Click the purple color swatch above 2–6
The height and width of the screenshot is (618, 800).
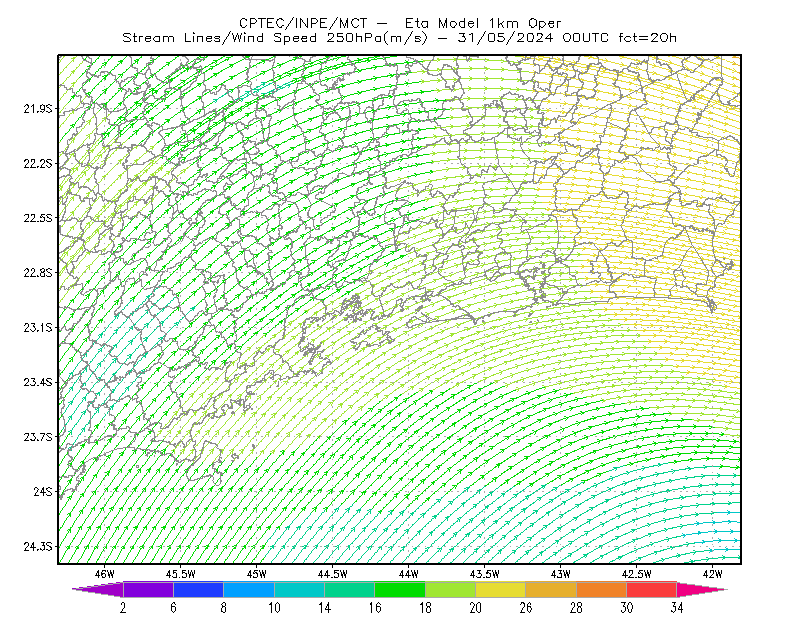(148, 589)
